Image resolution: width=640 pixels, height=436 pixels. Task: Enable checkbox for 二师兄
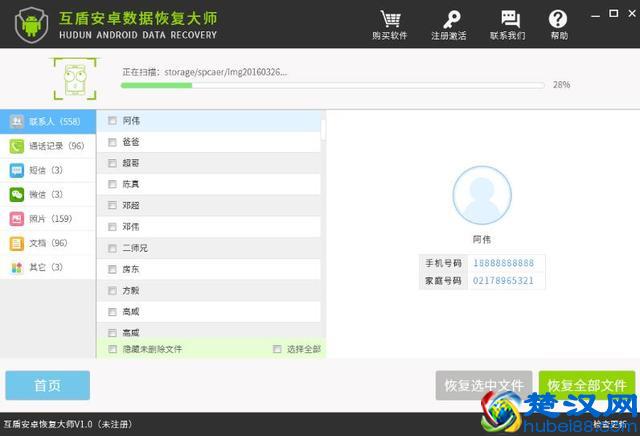coord(112,248)
